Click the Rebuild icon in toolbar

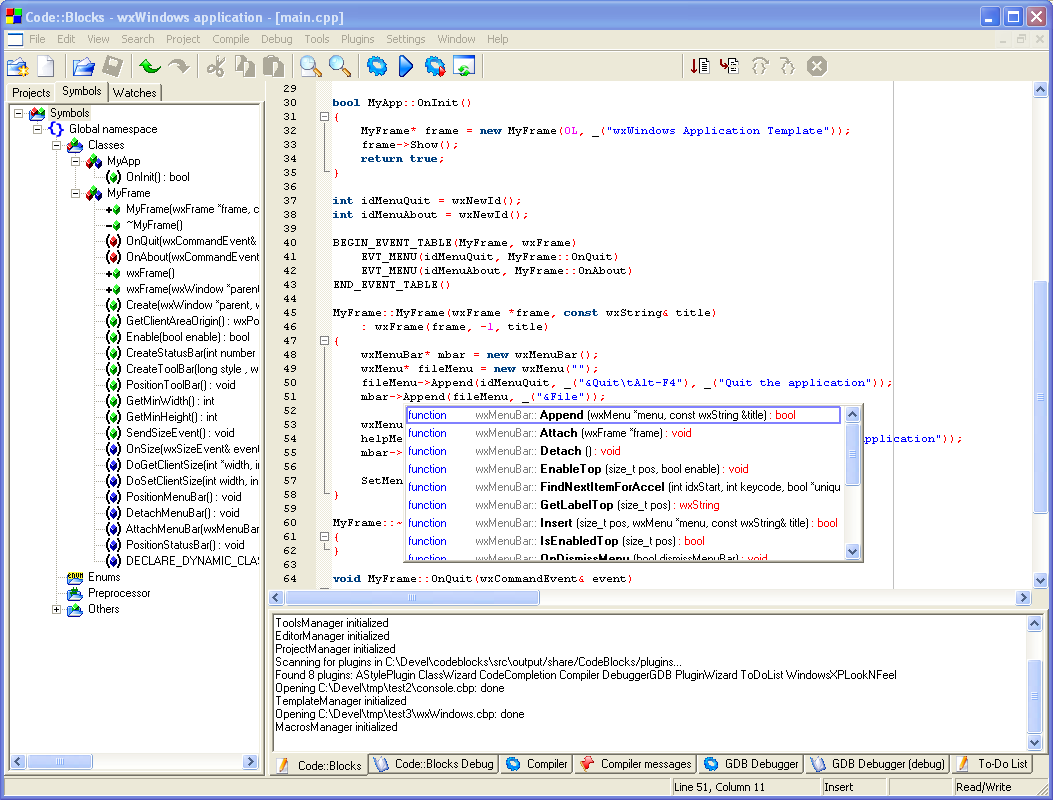[463, 67]
